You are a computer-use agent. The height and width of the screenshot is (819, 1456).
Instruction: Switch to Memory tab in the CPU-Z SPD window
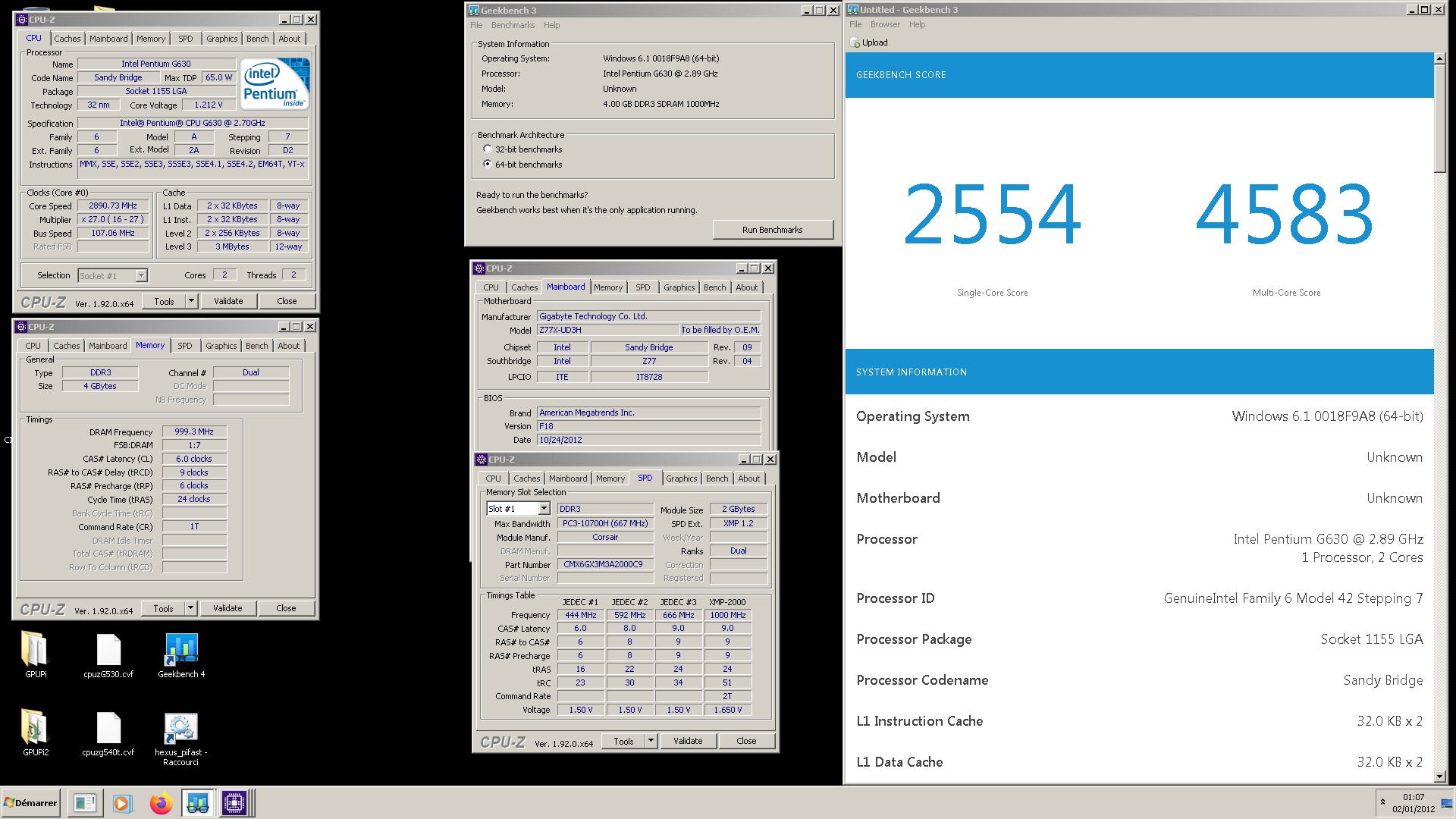point(610,479)
